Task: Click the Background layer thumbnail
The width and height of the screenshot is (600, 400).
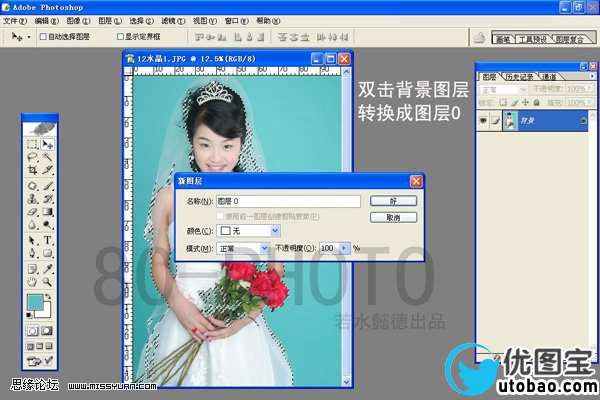Action: [x=510, y=121]
